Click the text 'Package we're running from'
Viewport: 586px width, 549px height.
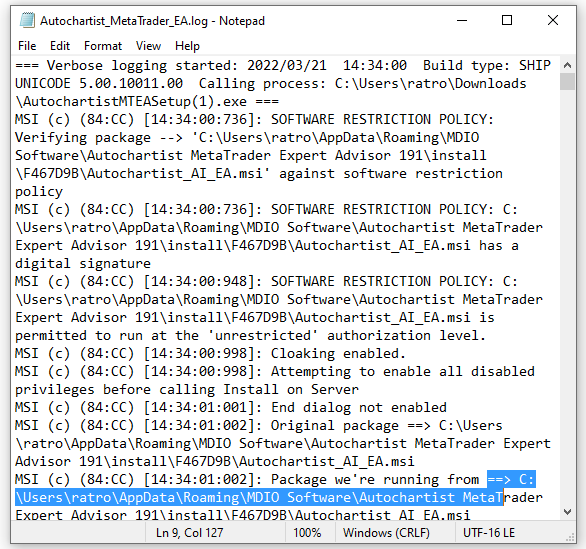click(x=375, y=479)
